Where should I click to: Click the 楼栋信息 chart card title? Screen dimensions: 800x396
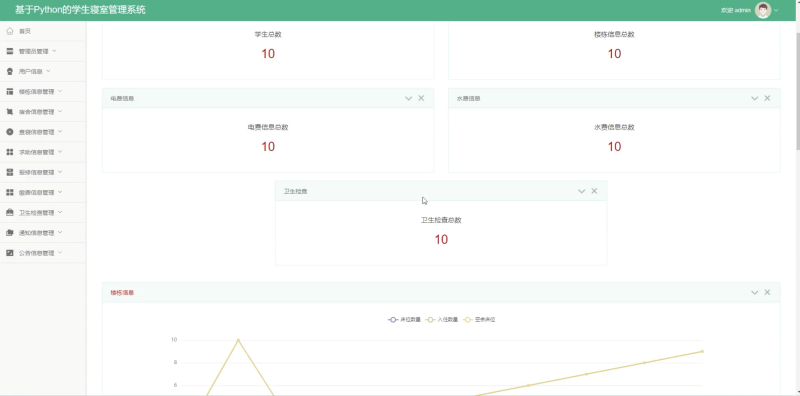[x=122, y=293]
